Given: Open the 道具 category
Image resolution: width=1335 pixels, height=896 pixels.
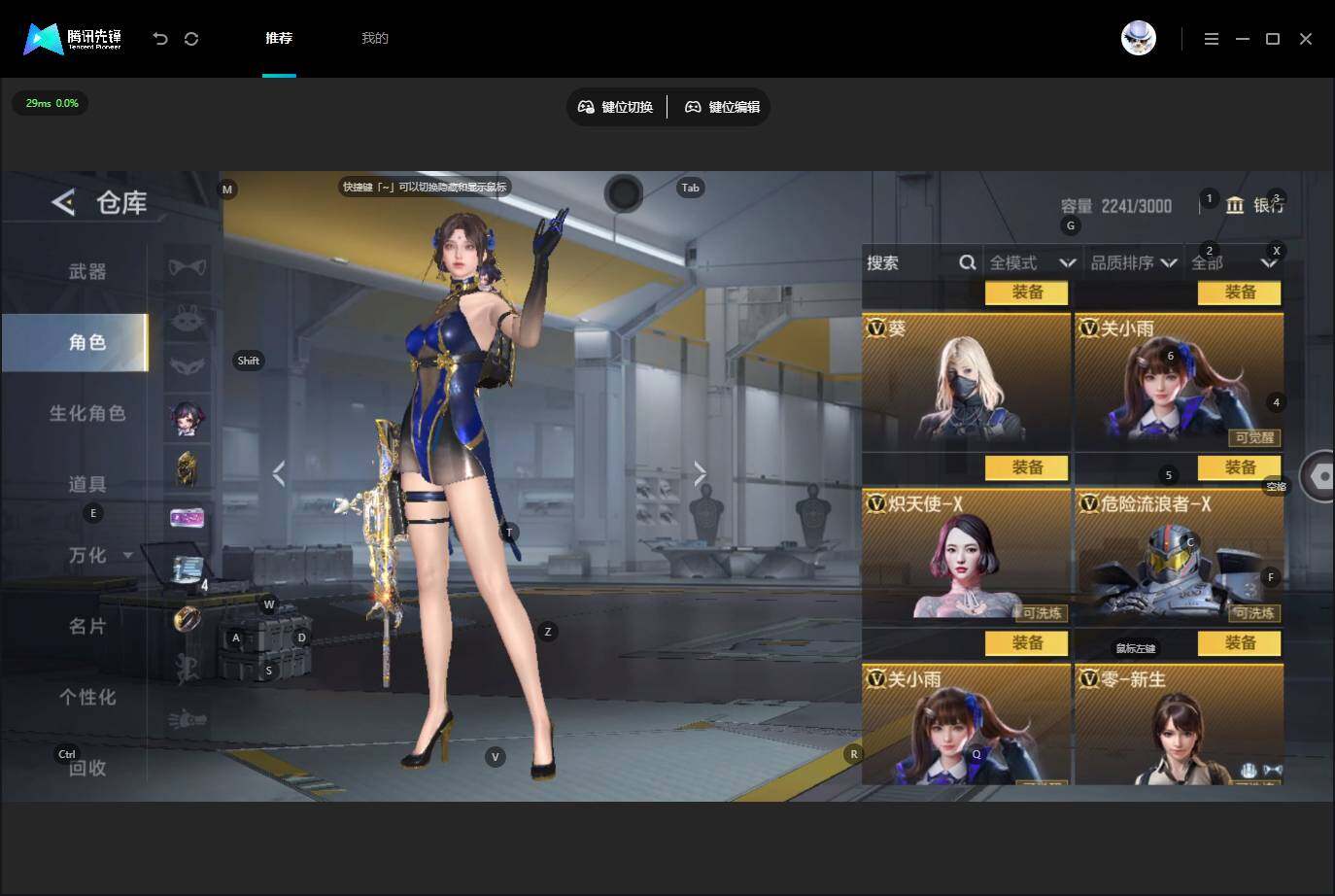Looking at the screenshot, I should [x=87, y=484].
